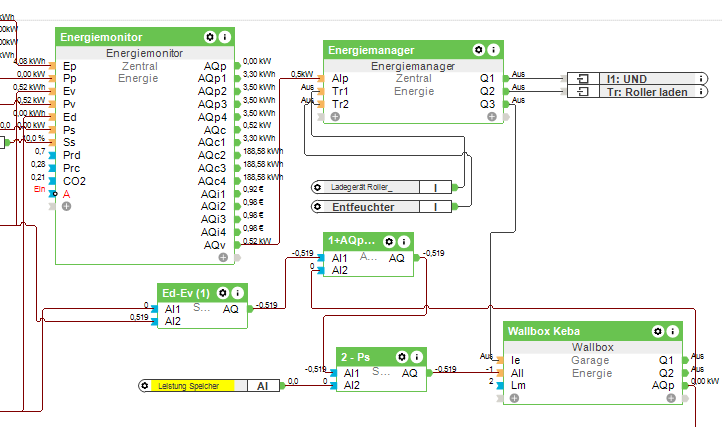The height and width of the screenshot is (427, 722).
Task: Select the Q3 output of Energiemanager
Action: [x=487, y=104]
